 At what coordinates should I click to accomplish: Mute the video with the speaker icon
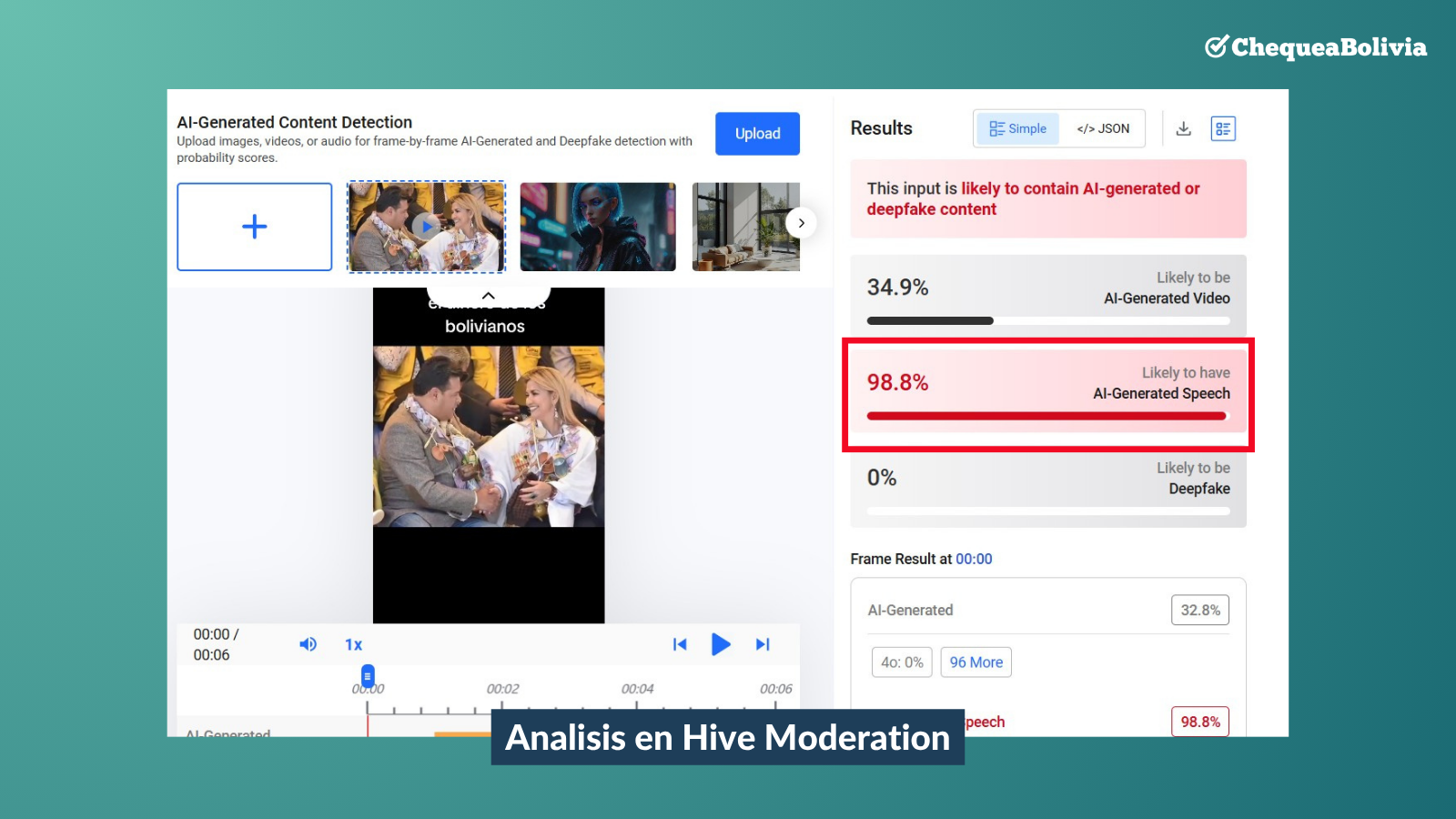[308, 644]
